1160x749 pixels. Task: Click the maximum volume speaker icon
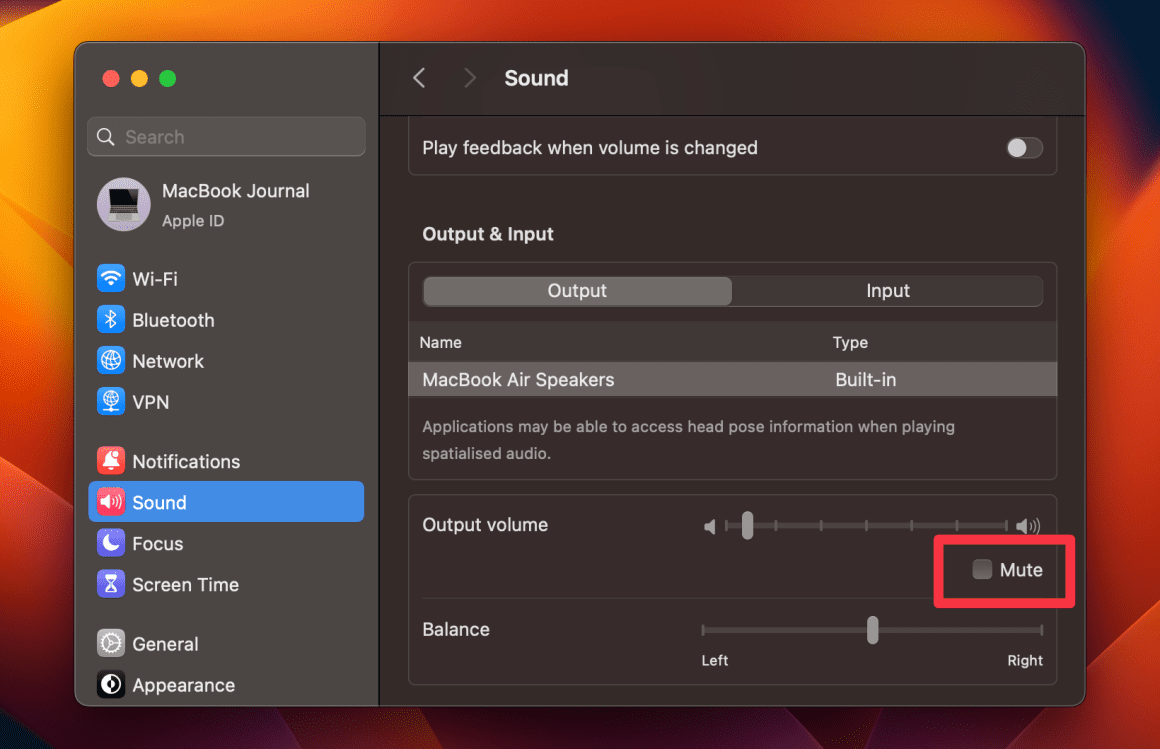(1030, 525)
